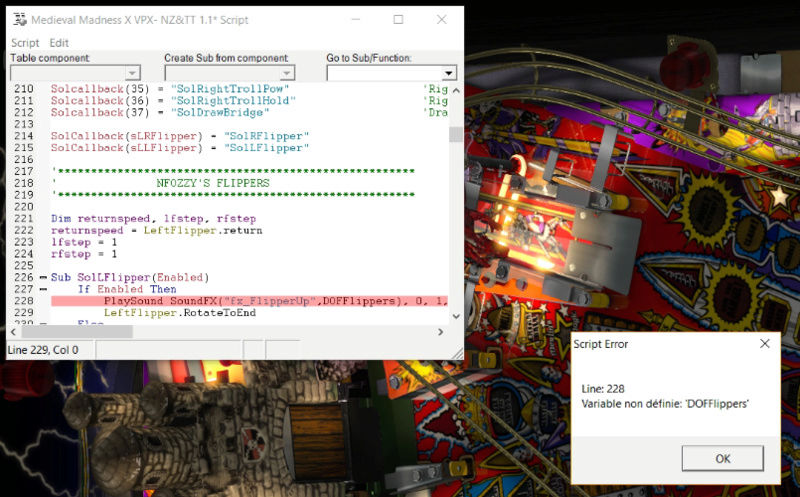800x497 pixels.
Task: Click OK in the Script Error dialog
Action: point(722,458)
